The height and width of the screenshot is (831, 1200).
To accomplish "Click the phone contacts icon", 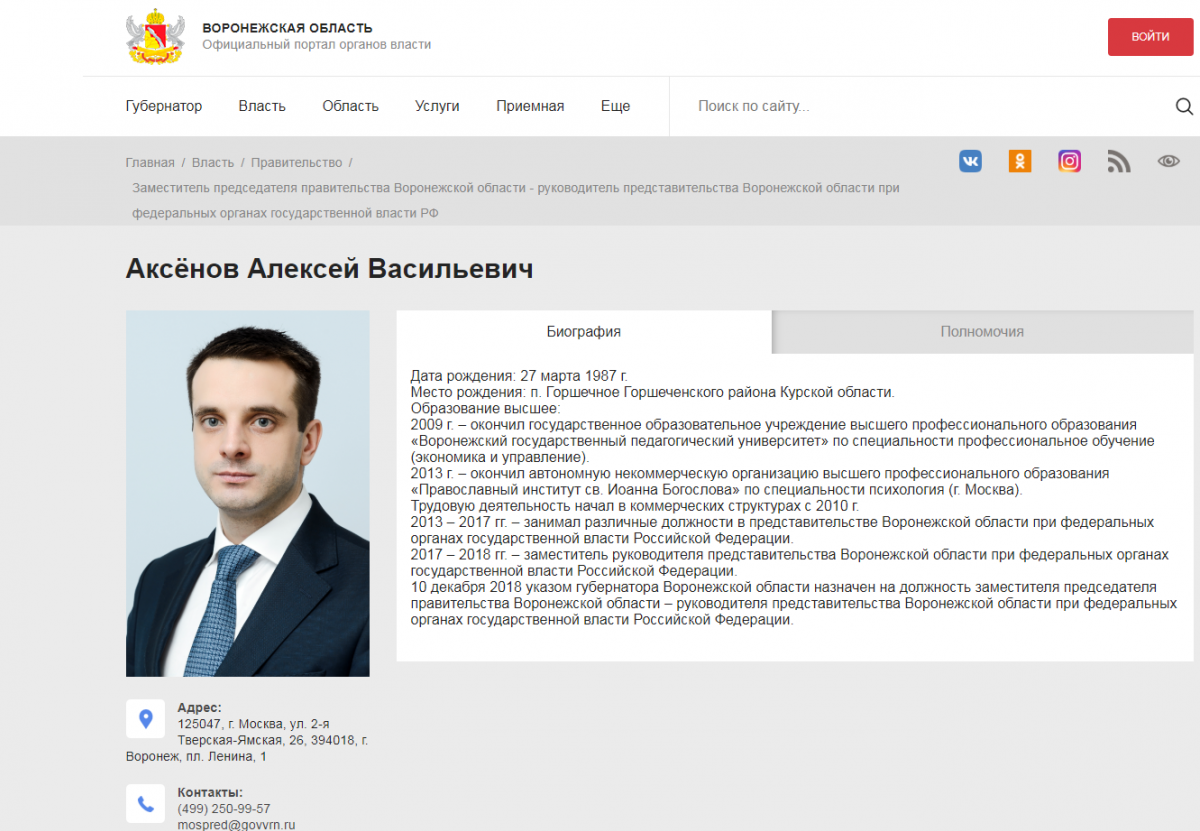I will (145, 803).
